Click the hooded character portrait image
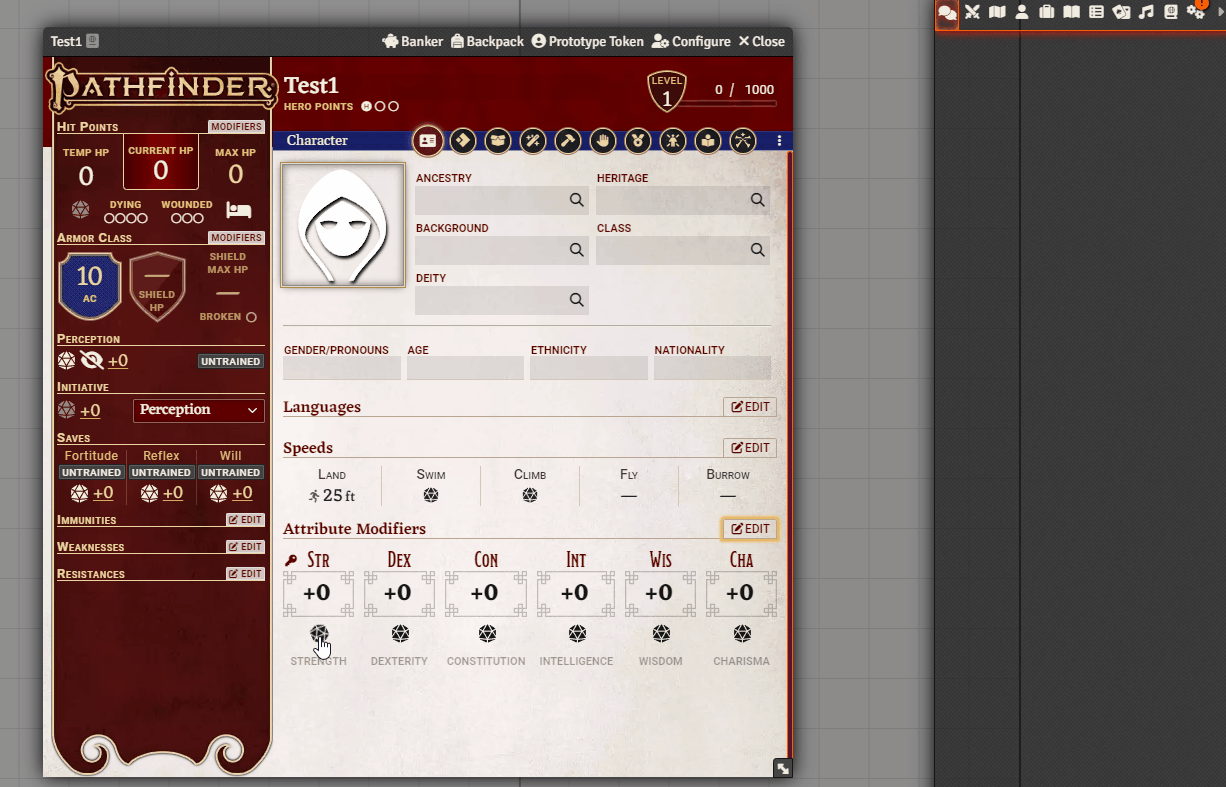This screenshot has width=1226, height=787. (x=343, y=225)
